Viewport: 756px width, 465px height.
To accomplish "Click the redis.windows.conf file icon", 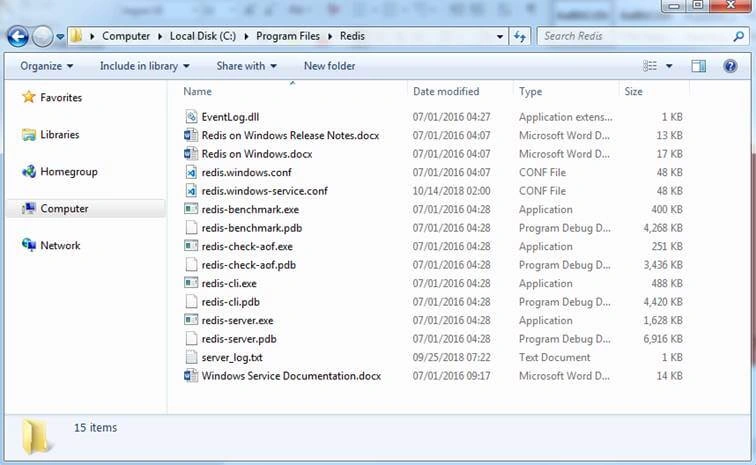I will click(x=191, y=172).
